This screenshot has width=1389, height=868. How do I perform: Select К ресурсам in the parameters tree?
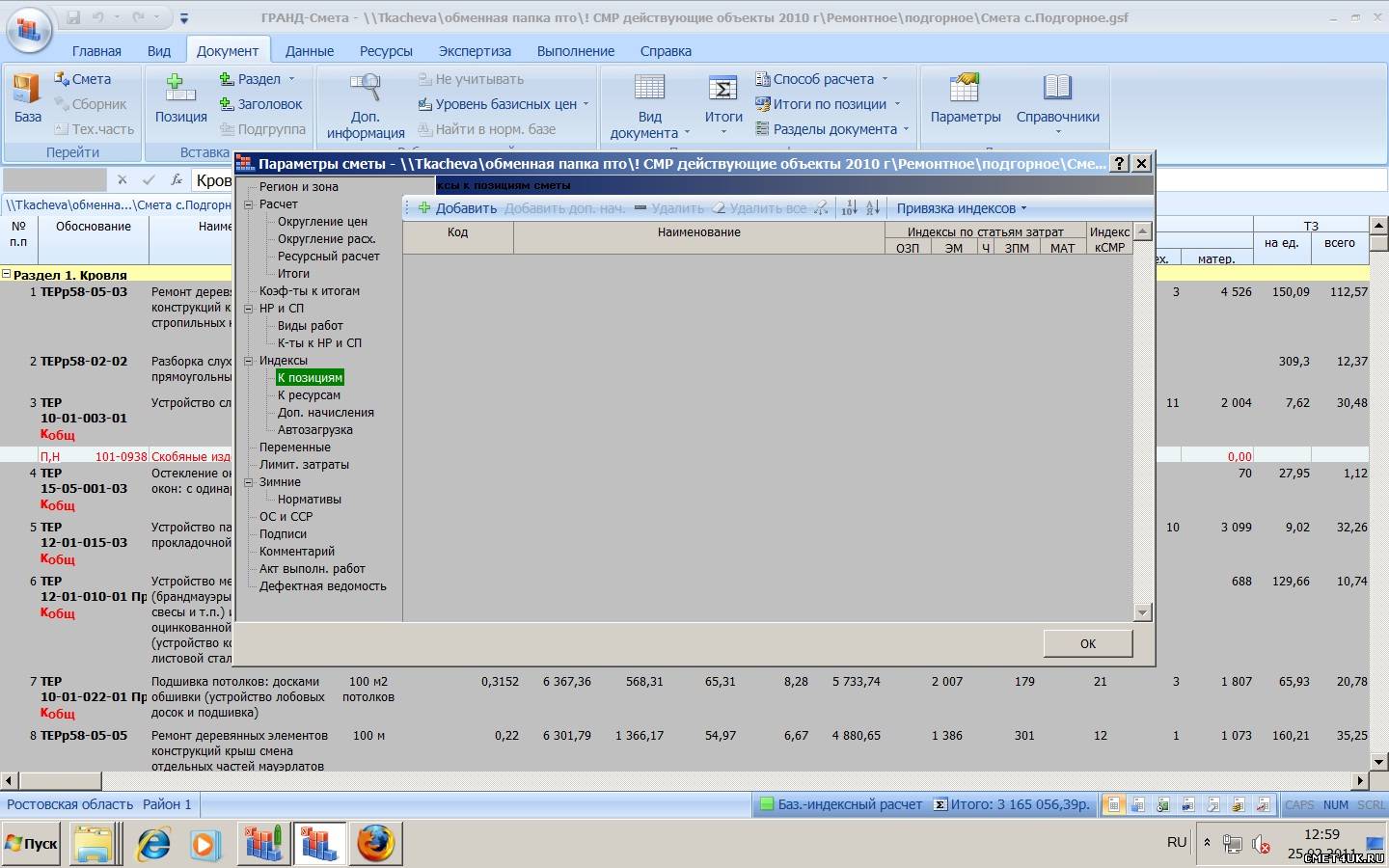309,395
